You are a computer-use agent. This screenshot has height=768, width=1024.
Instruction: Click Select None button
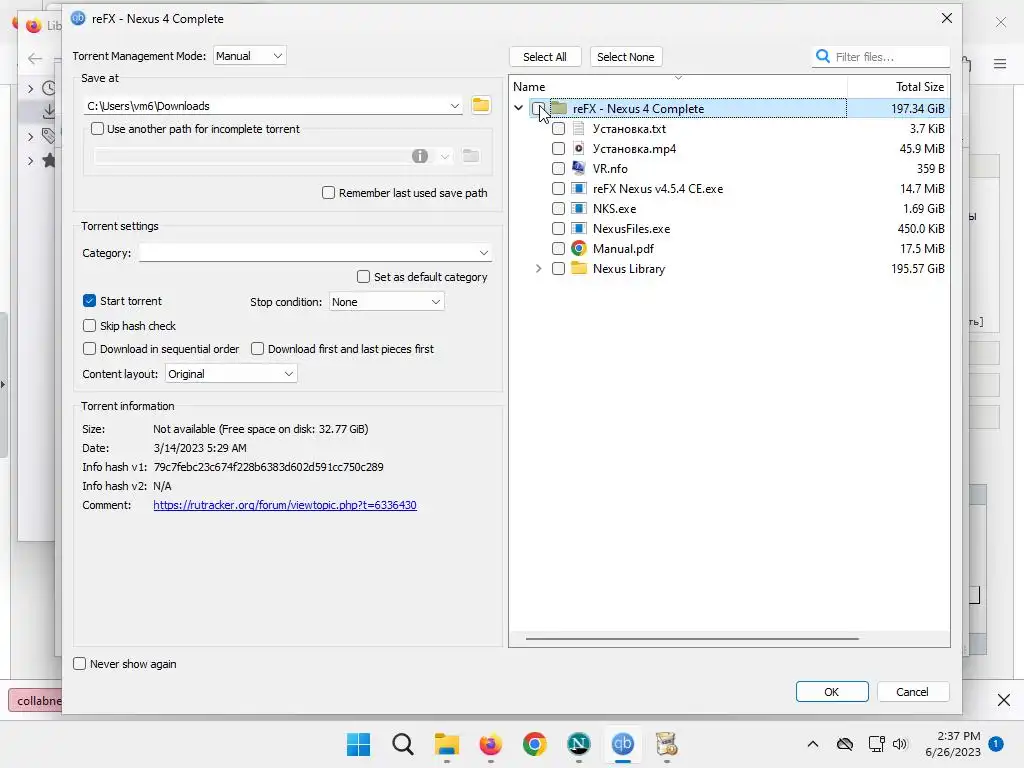(x=626, y=57)
